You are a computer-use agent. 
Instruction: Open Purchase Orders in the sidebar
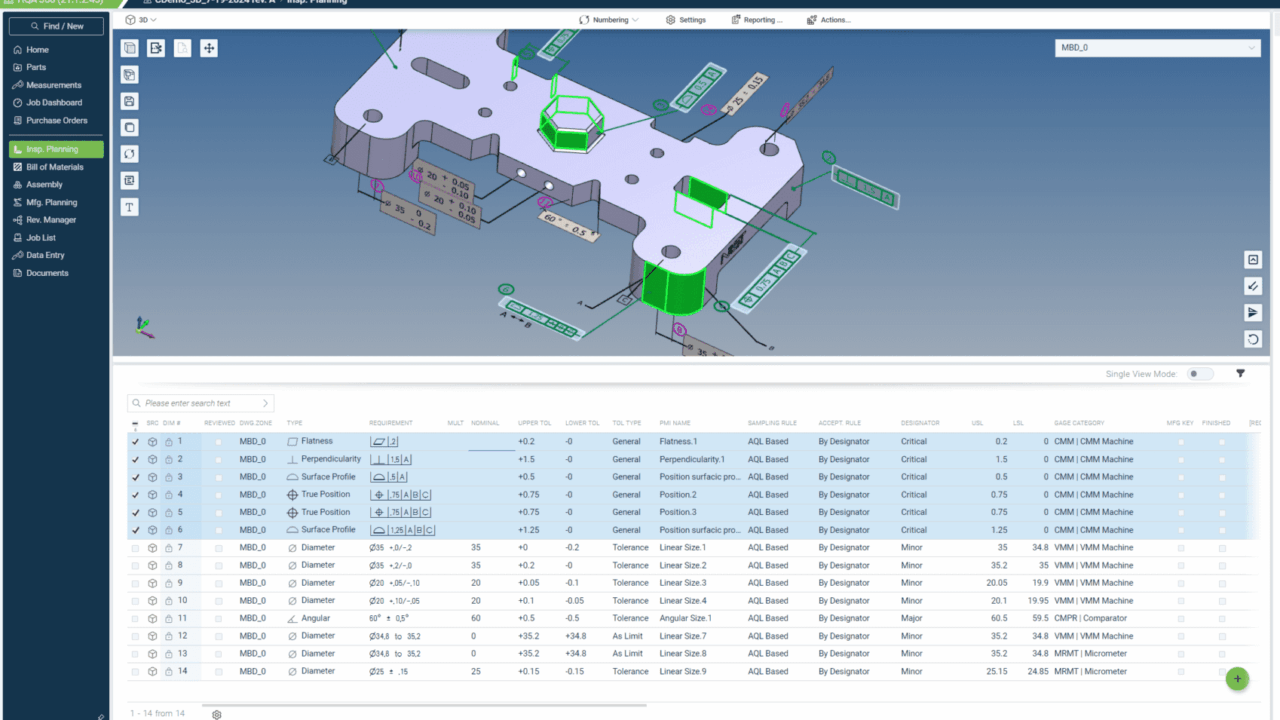click(57, 121)
